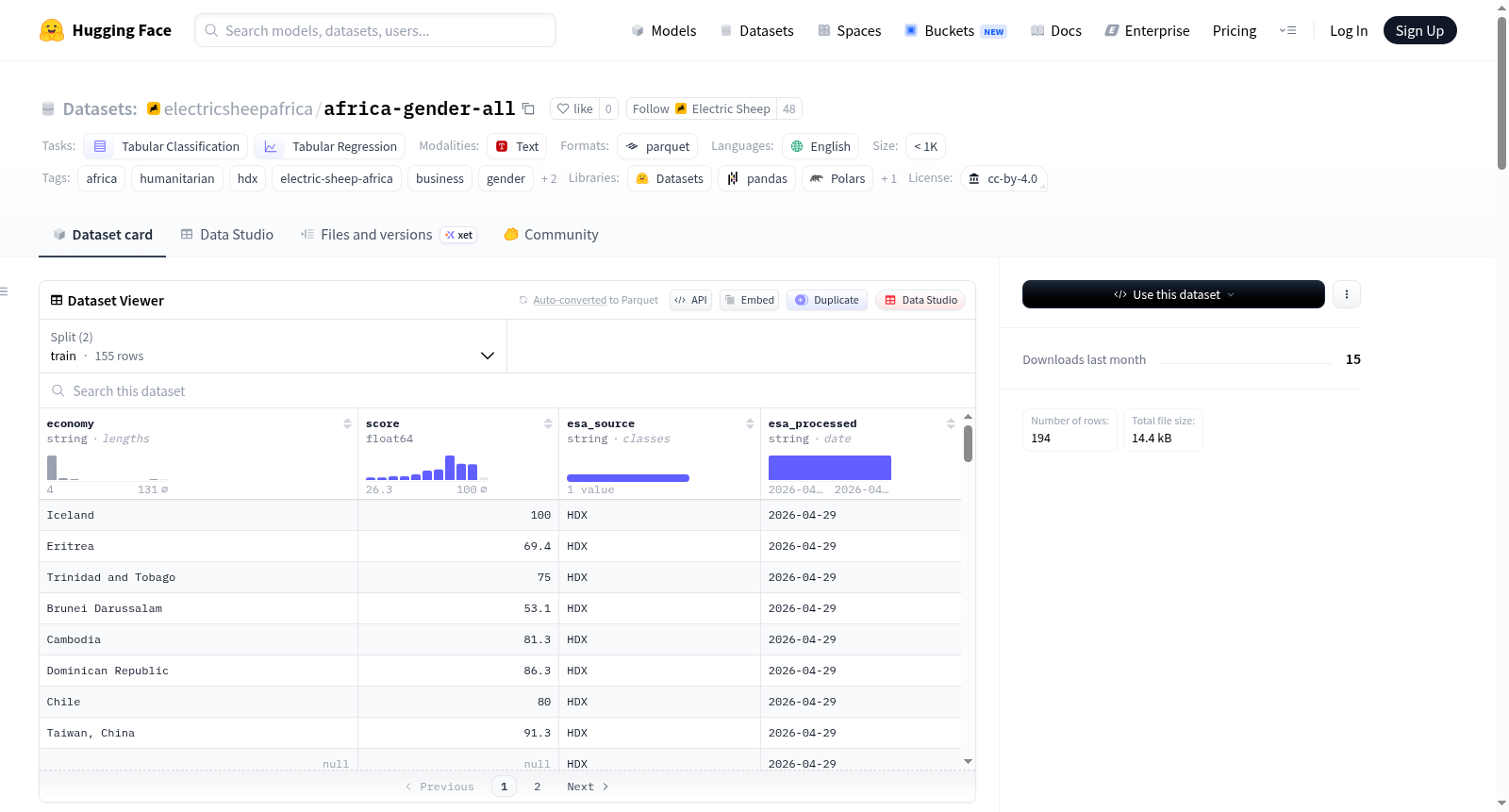
Task: Go to the Next page of rows
Action: (x=588, y=787)
